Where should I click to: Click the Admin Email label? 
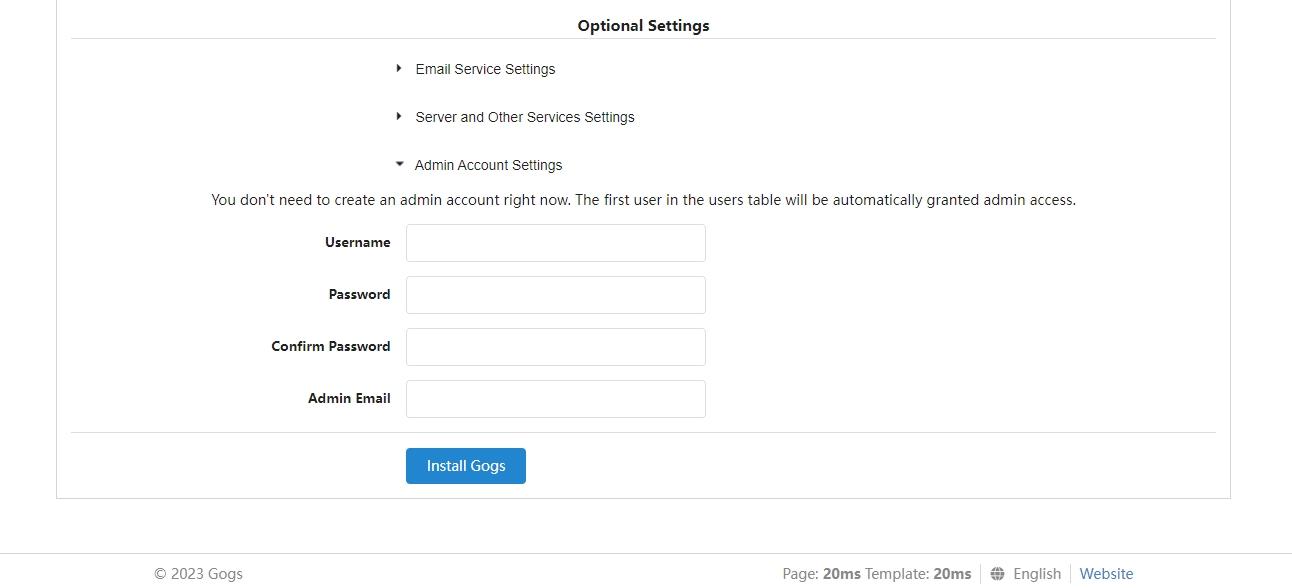[349, 399]
